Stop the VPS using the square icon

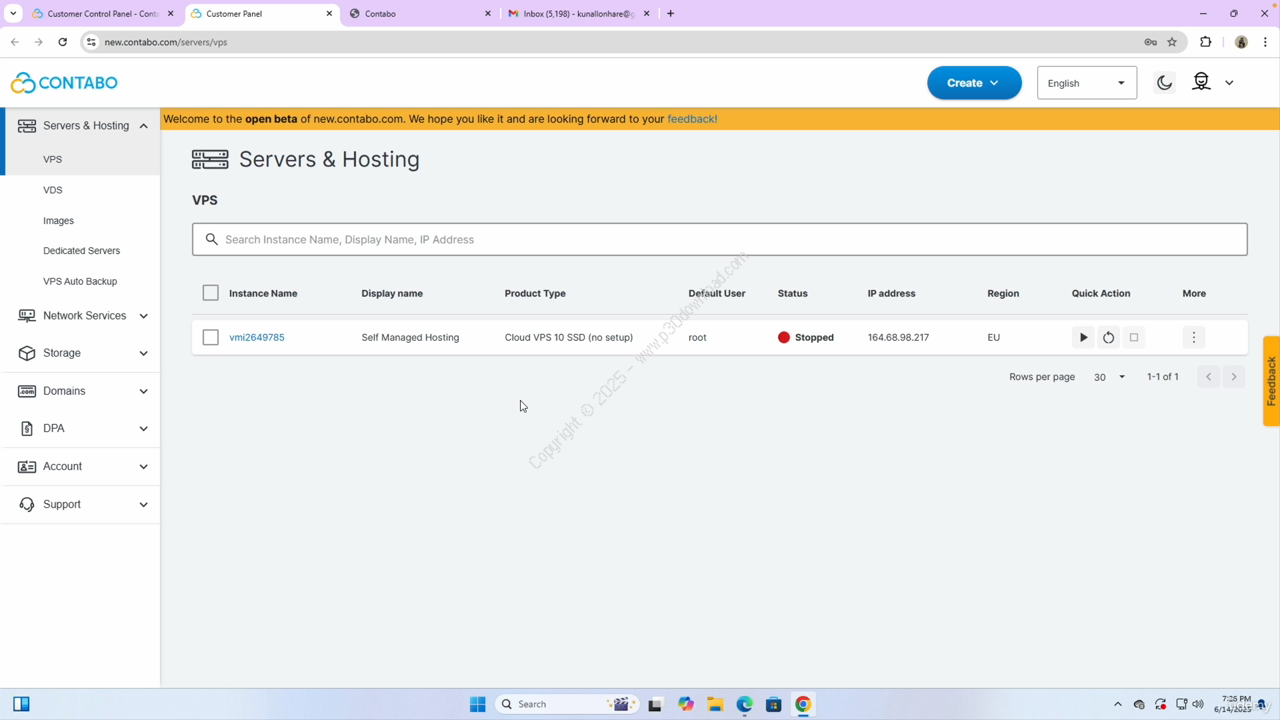1134,338
